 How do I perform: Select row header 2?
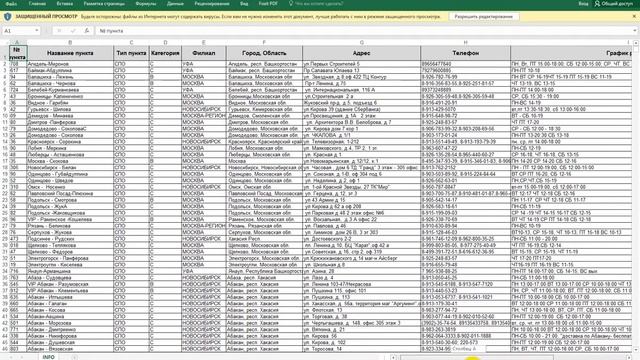[x=4, y=64]
